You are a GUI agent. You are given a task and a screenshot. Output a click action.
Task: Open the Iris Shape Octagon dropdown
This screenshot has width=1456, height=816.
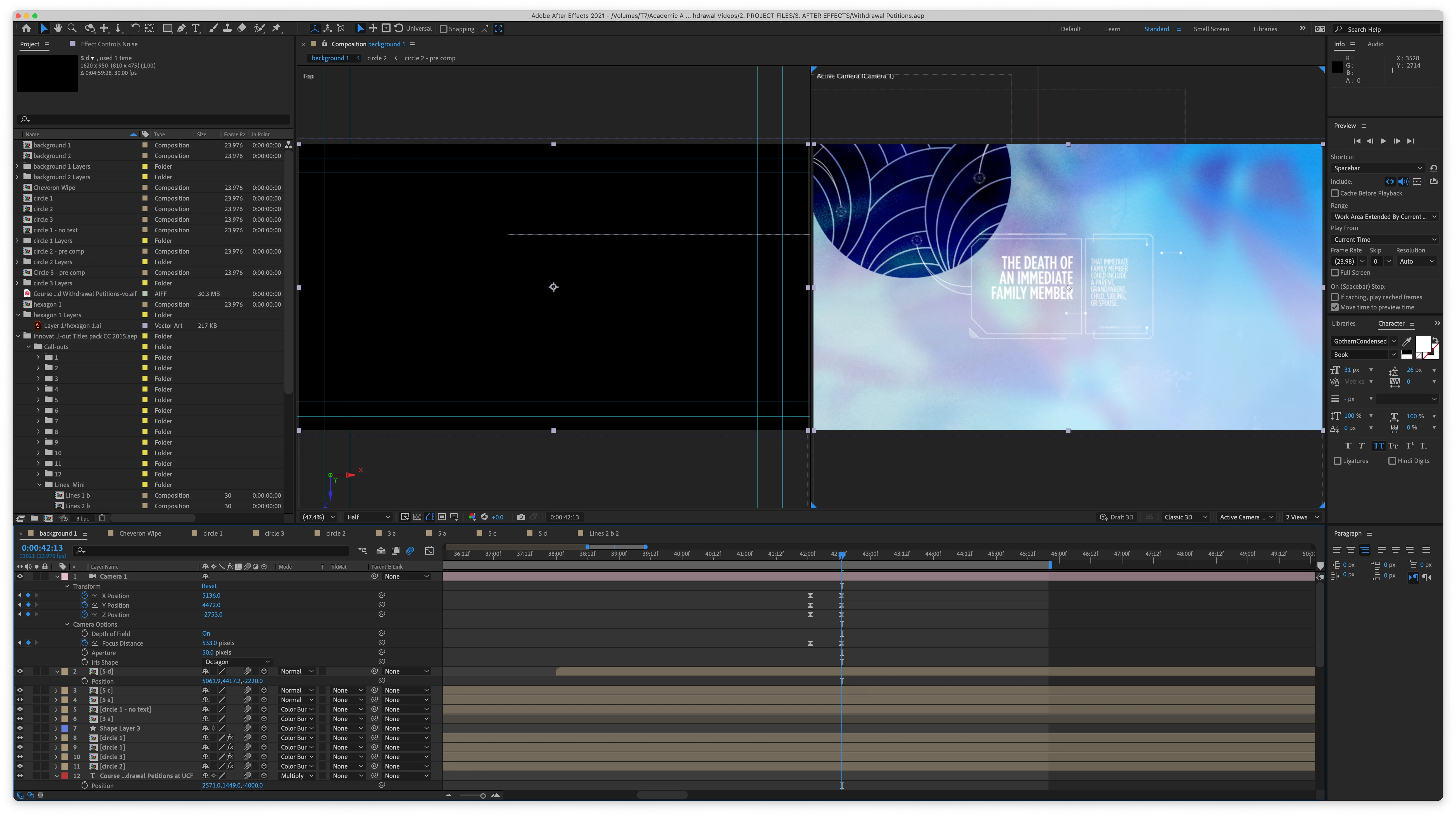(x=237, y=662)
